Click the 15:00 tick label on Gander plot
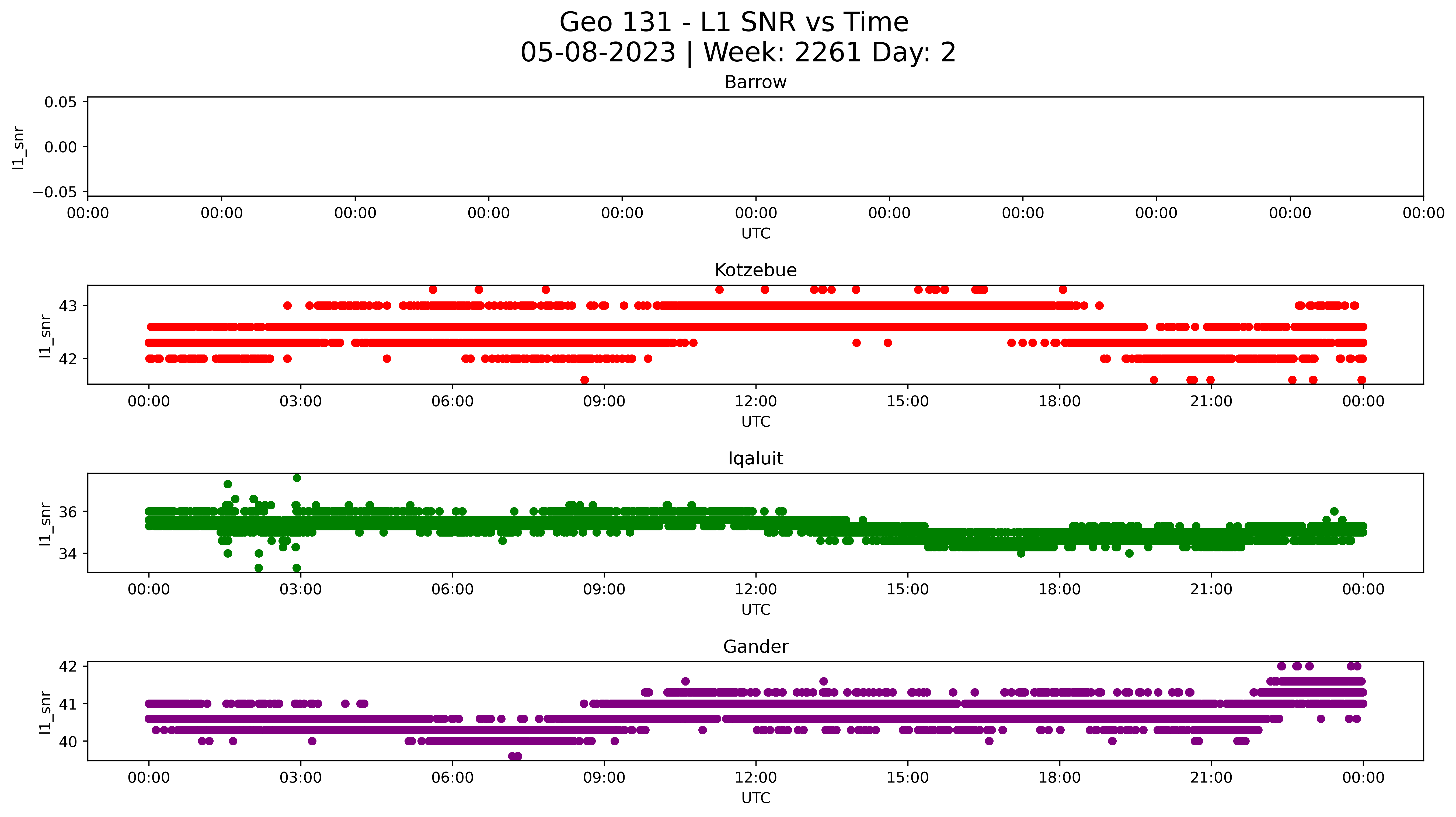The height and width of the screenshot is (817, 1456). coord(908,778)
